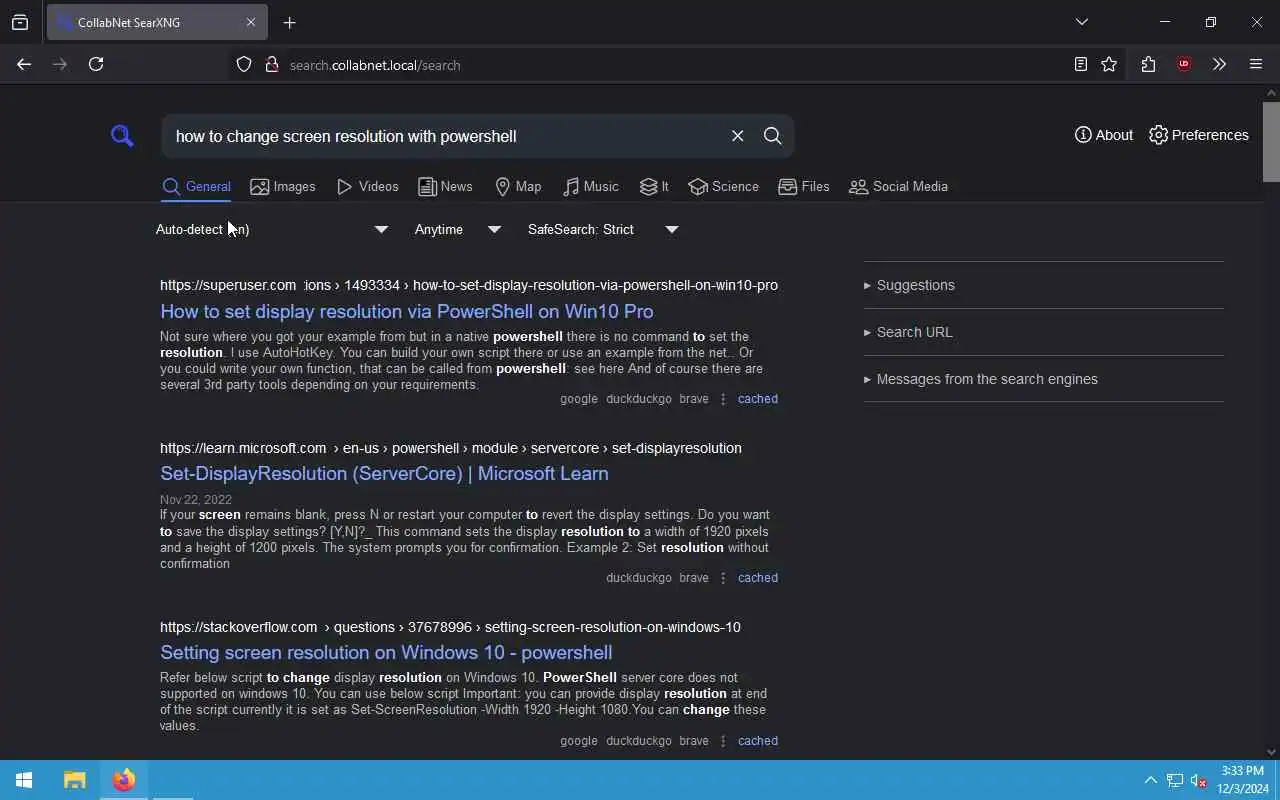Open a new browser tab
The image size is (1280, 800).
point(289,22)
